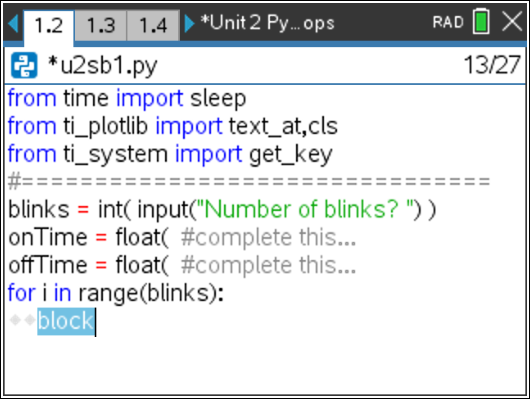530x399 pixels.
Task: Switch to page tab 1.3
Action: pos(101,25)
